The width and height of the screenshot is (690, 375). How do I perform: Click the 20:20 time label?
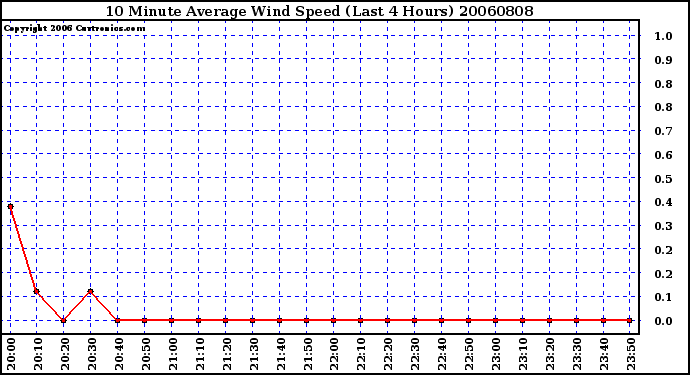pyautogui.click(x=65, y=354)
